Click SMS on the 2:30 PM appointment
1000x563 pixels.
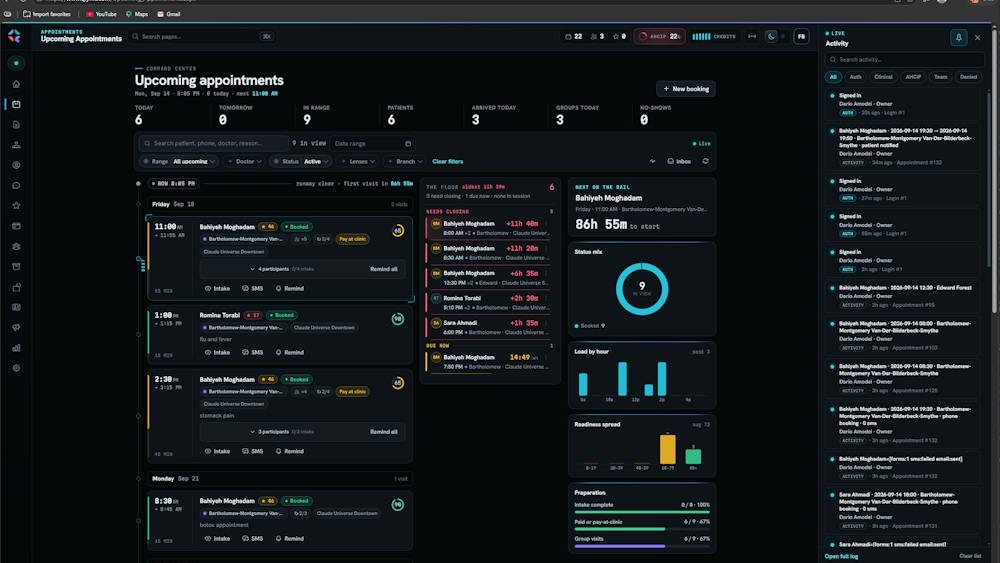click(x=253, y=451)
